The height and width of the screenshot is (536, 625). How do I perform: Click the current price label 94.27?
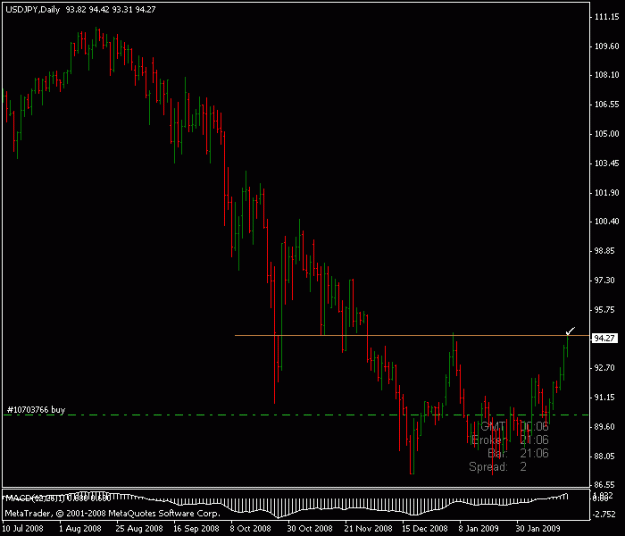(x=604, y=338)
